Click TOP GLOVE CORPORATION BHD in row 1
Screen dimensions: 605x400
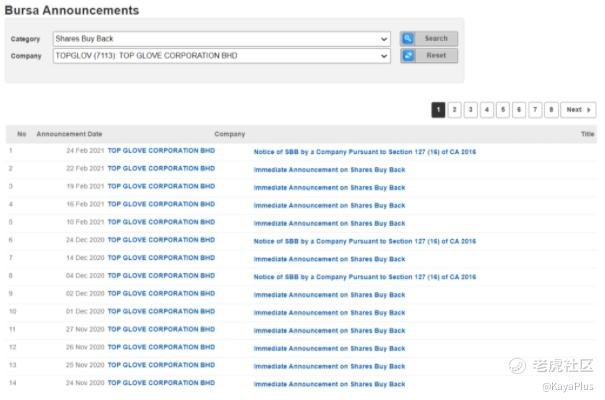pyautogui.click(x=161, y=150)
